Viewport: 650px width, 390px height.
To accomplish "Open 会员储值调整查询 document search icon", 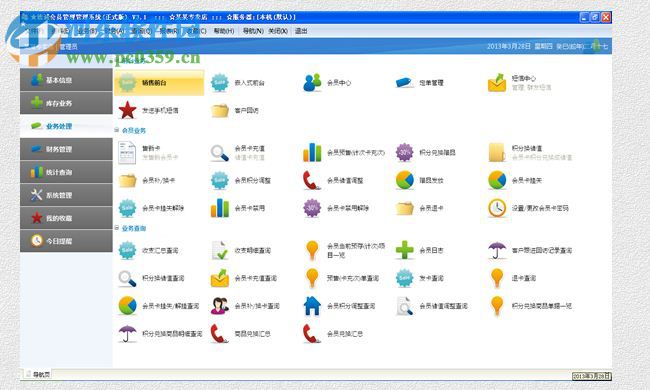I will [x=404, y=306].
